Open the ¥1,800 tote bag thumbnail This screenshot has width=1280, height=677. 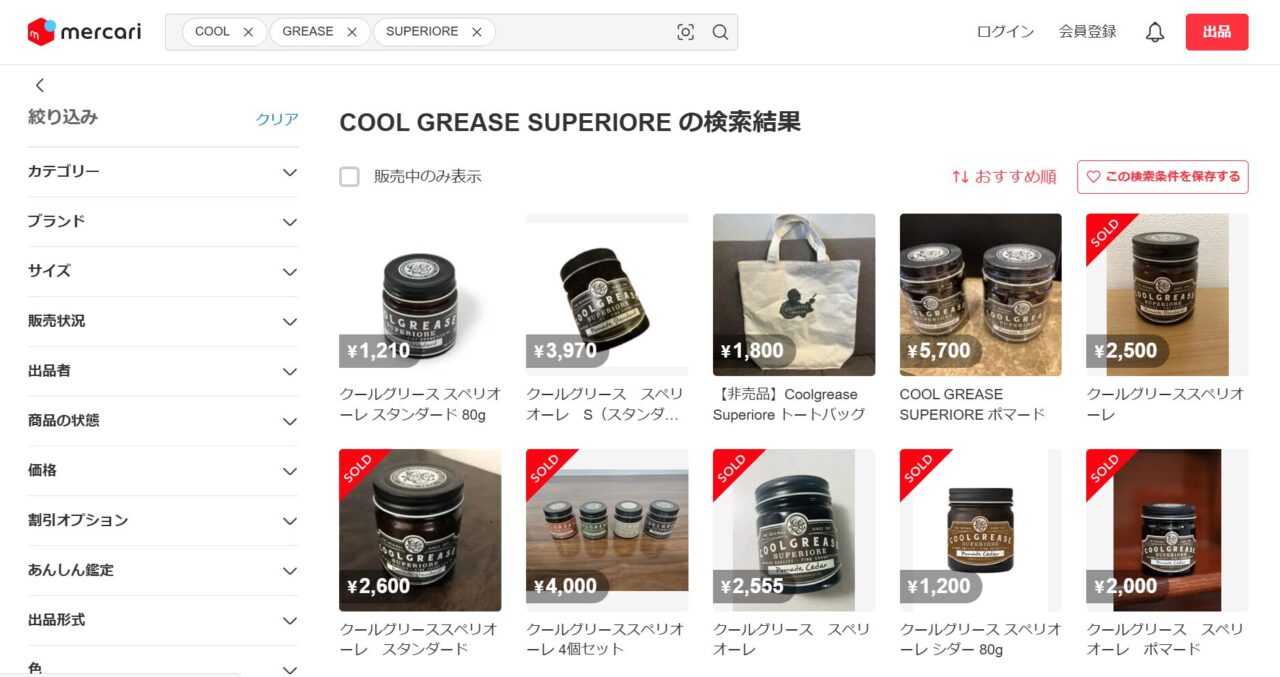tap(794, 295)
